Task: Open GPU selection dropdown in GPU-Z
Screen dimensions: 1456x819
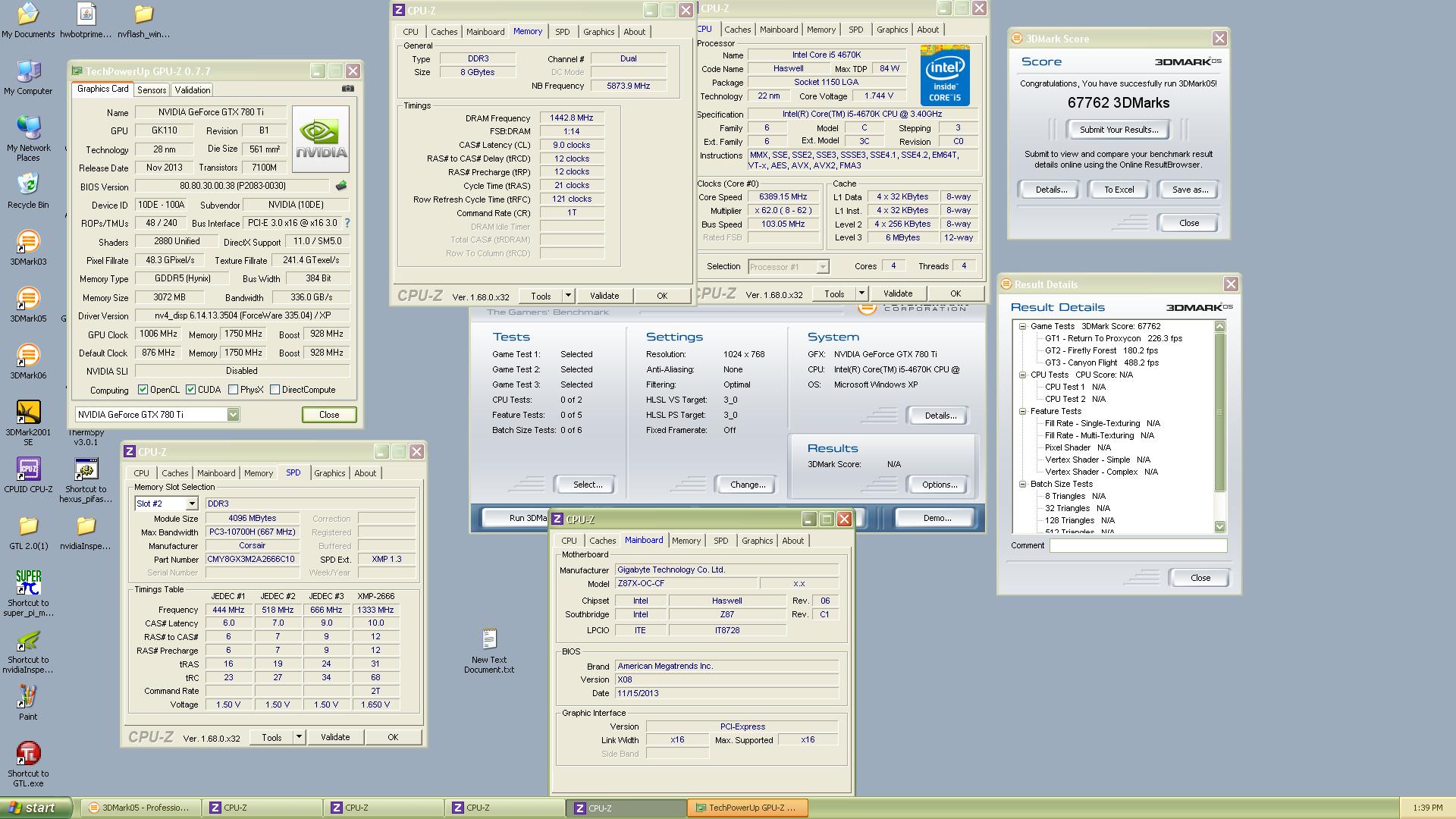Action: pyautogui.click(x=233, y=414)
